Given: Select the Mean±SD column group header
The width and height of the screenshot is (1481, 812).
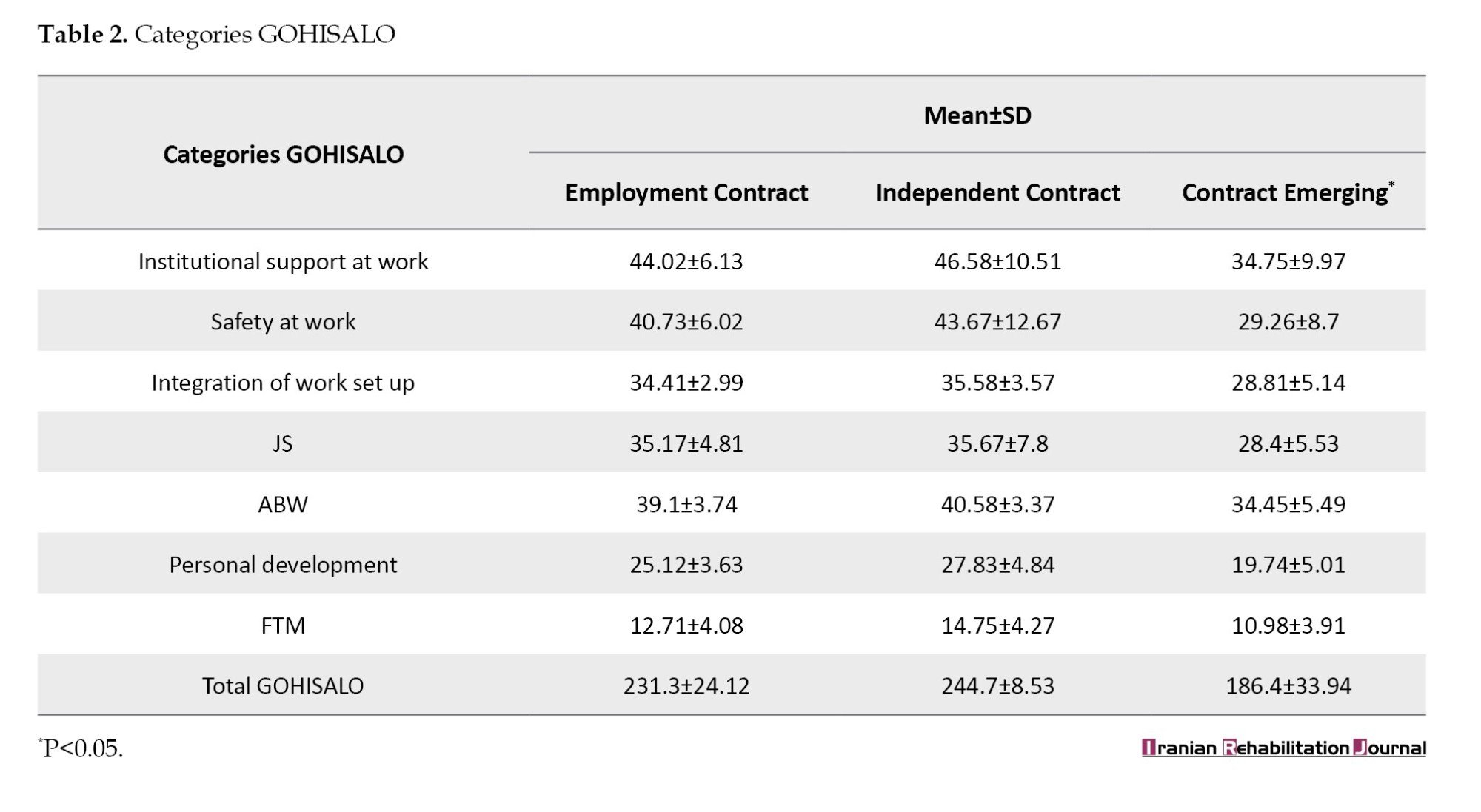Looking at the screenshot, I should [x=977, y=115].
